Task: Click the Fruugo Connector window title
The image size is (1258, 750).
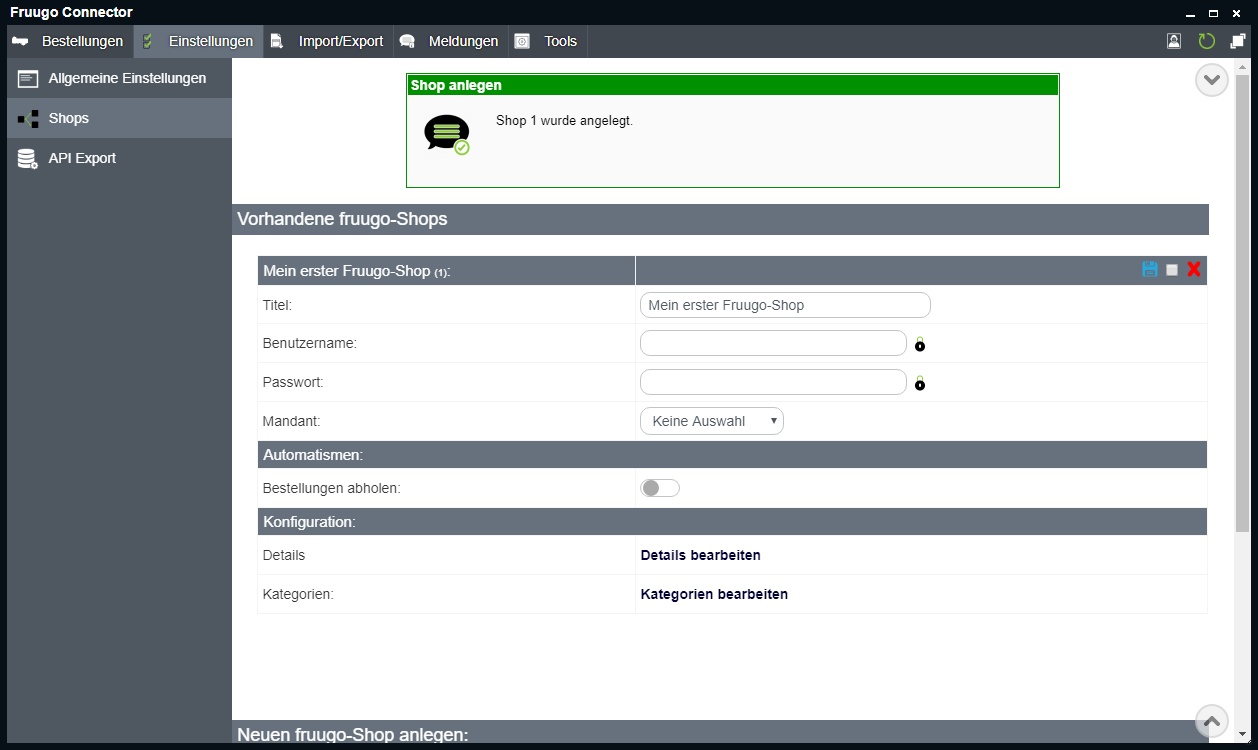Action: click(x=71, y=12)
